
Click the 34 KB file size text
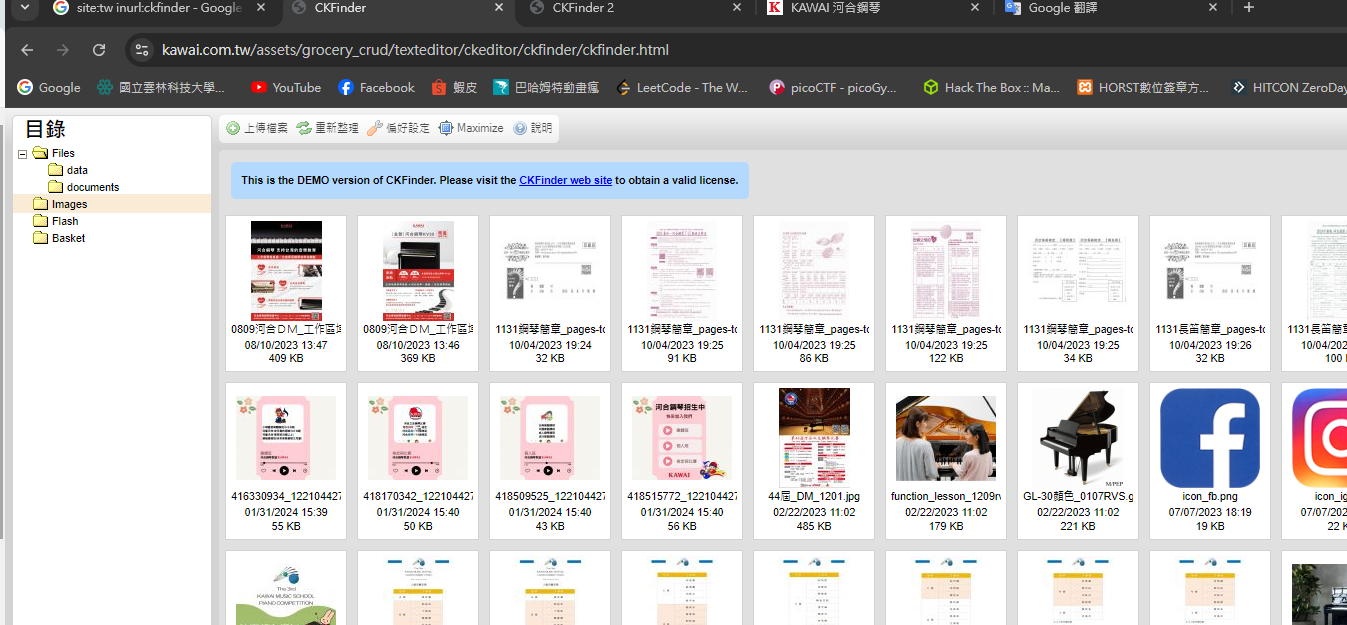point(1078,358)
